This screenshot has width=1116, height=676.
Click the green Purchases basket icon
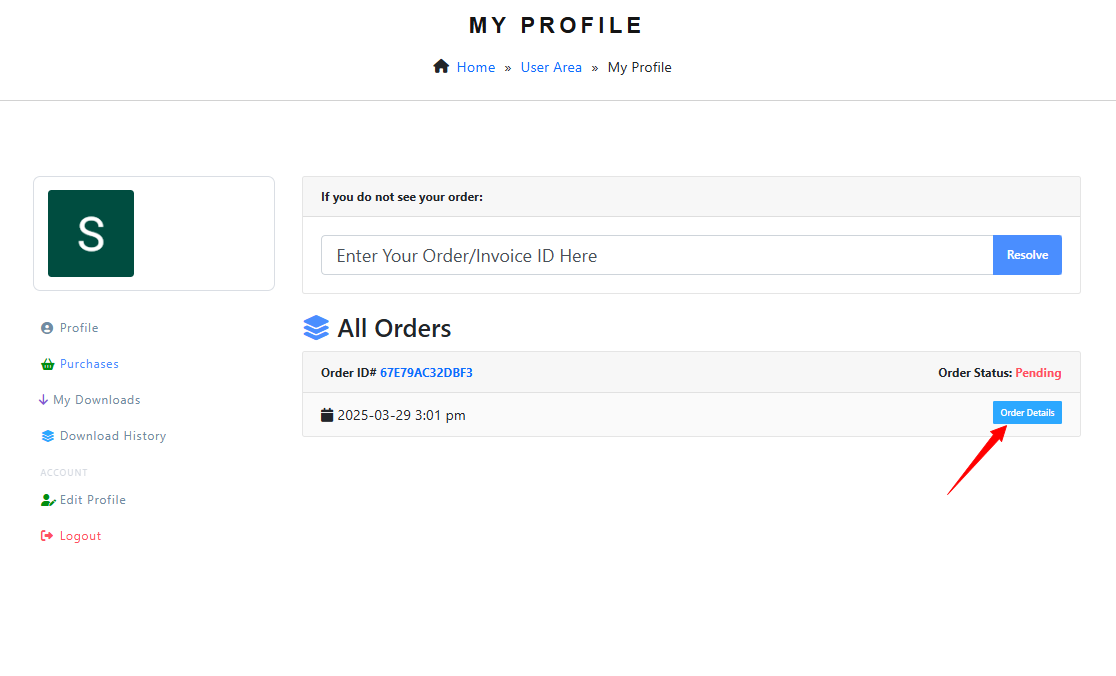[x=47, y=364]
